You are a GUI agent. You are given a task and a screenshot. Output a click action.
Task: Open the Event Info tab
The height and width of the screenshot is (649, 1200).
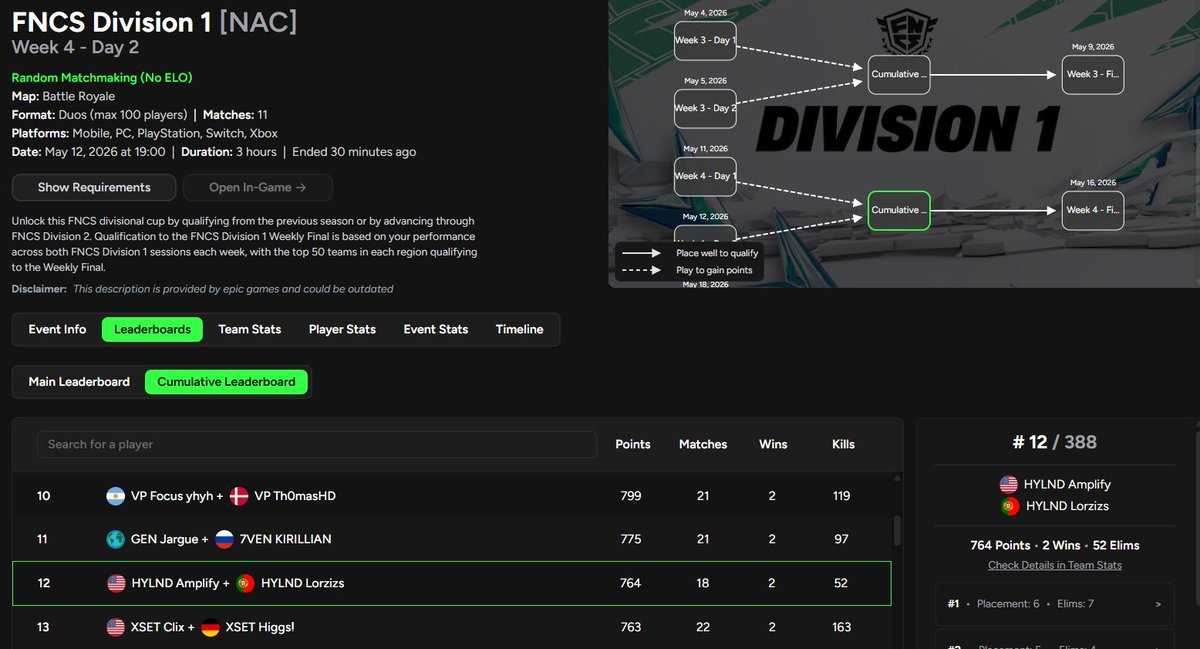[57, 329]
